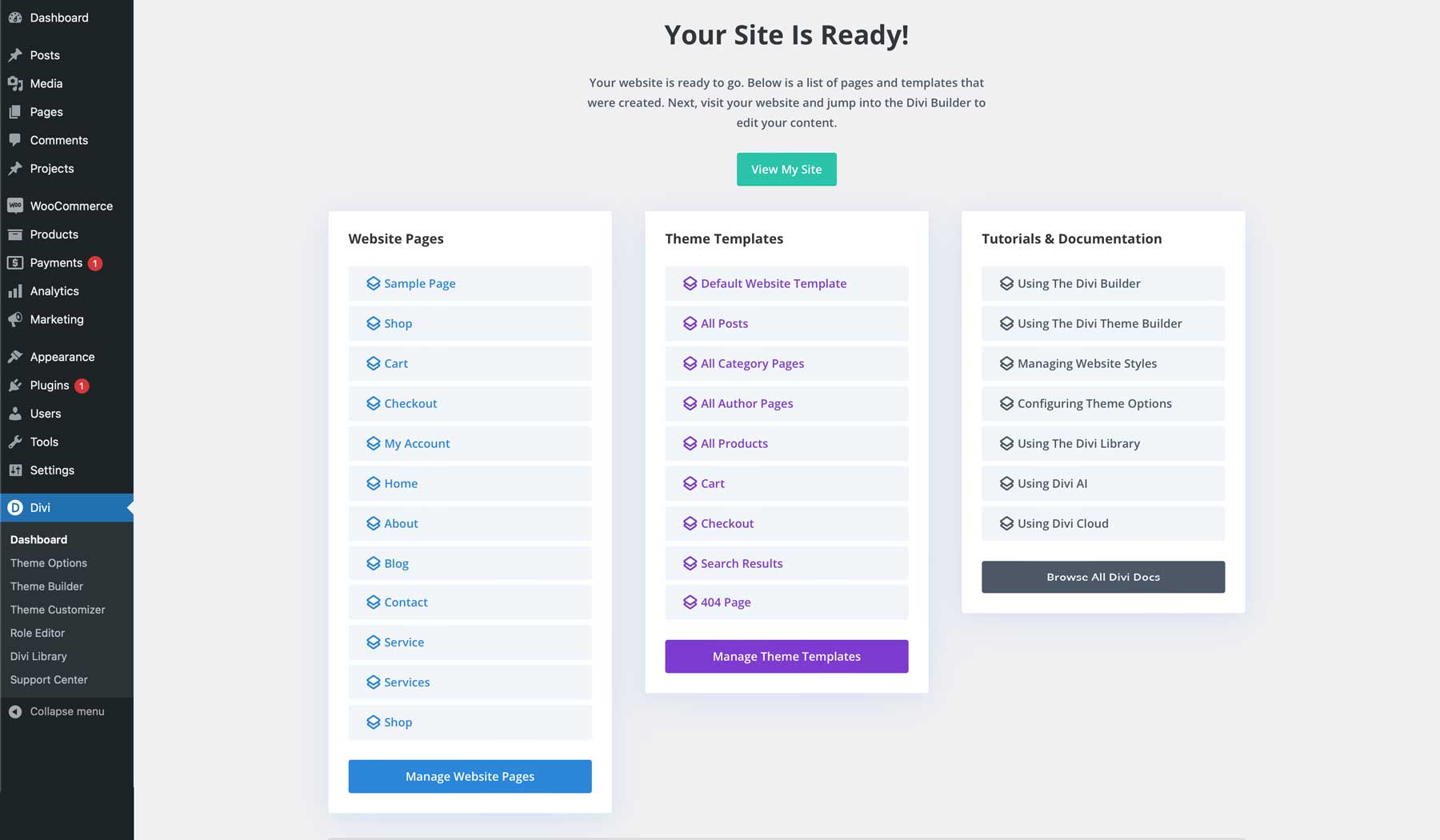Screen dimensions: 1440x840
Task: Open WooCommerce via its sidebar icon
Action: pyautogui.click(x=14, y=206)
